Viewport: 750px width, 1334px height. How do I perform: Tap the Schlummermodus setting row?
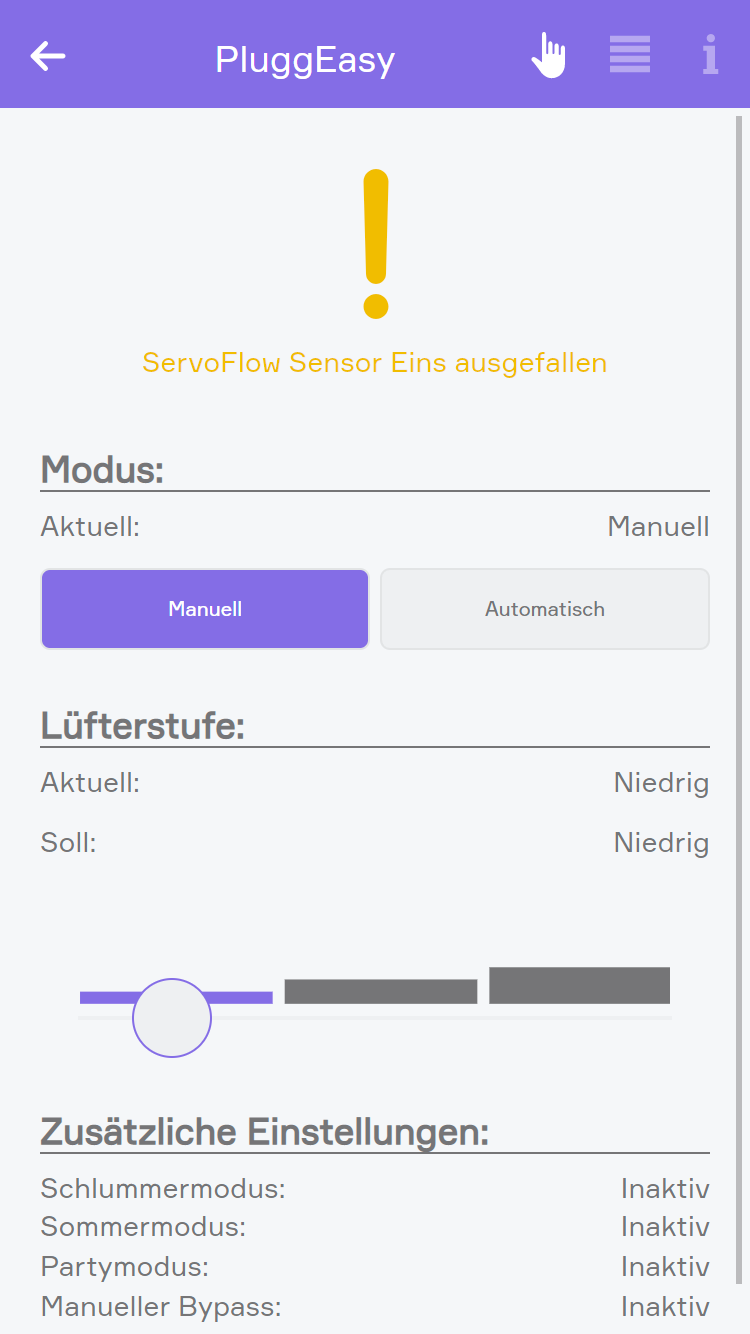click(375, 1189)
